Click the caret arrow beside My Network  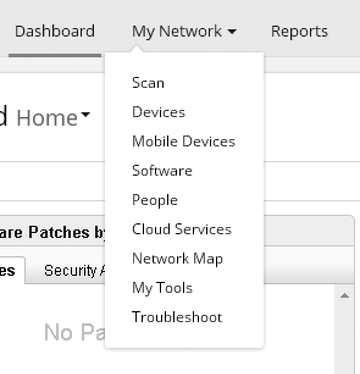[232, 32]
